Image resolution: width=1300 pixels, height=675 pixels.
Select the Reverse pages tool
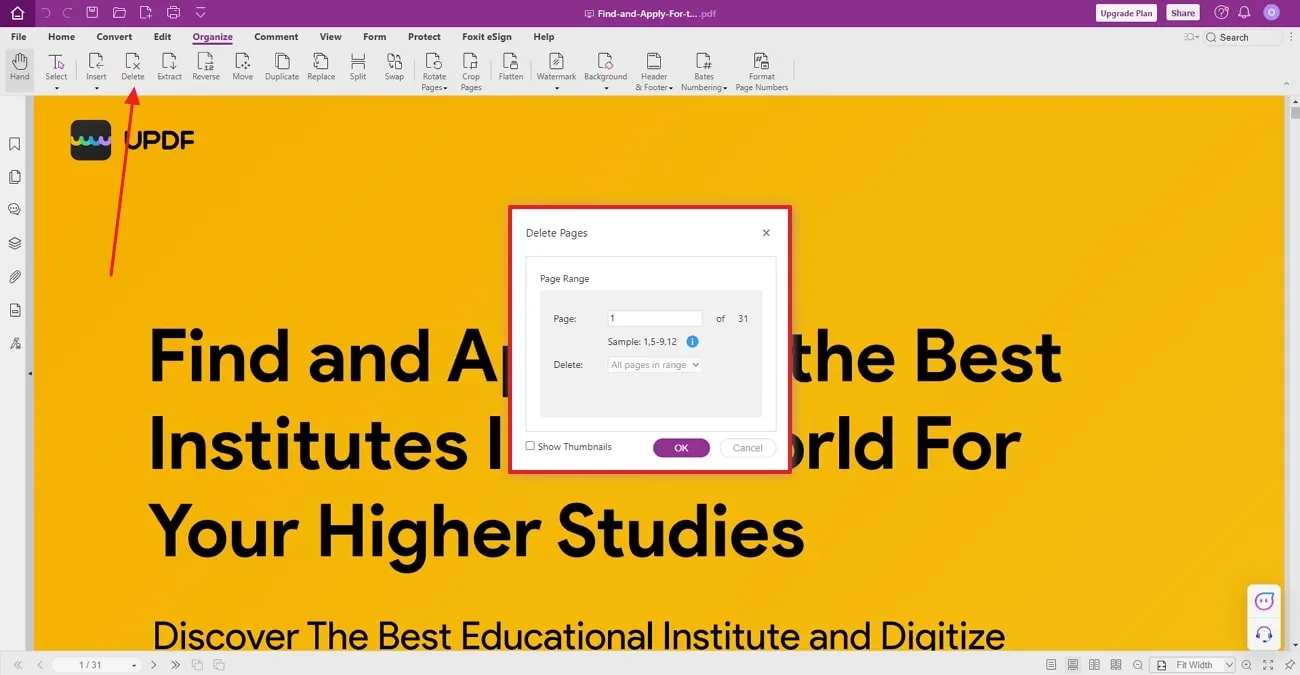206,66
